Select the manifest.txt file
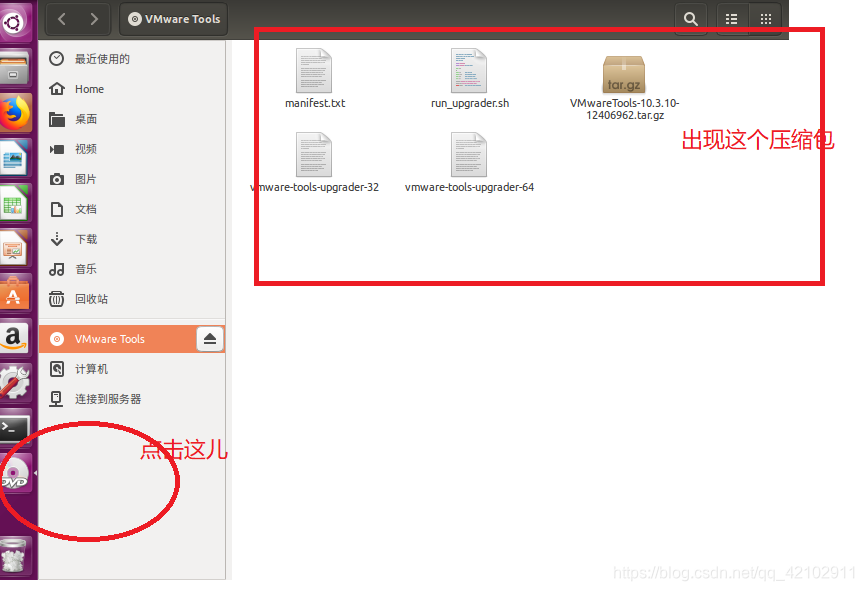Viewport: 864px width, 591px height. click(x=315, y=78)
